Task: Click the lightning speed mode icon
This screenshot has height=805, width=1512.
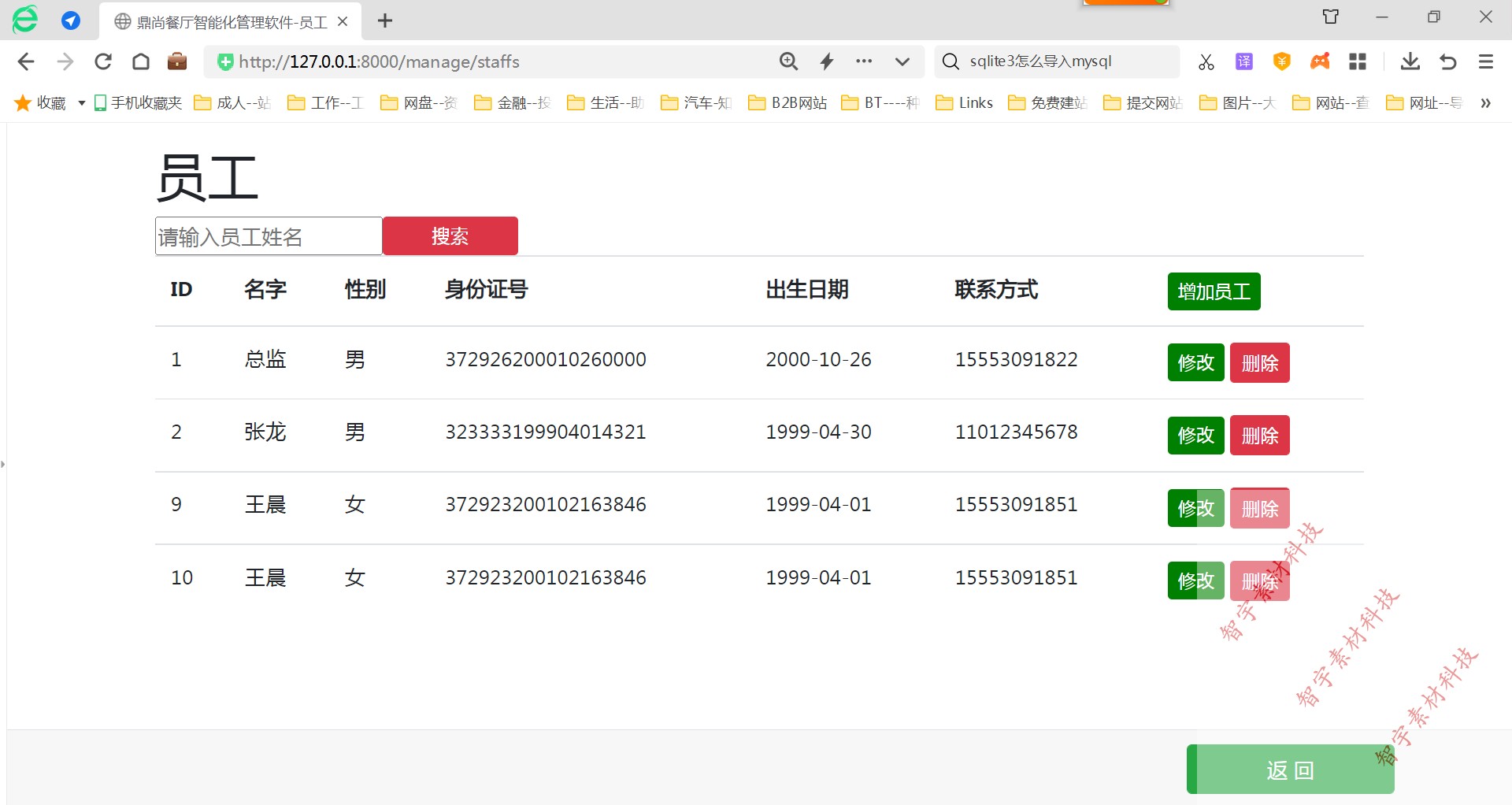Action: [x=827, y=61]
